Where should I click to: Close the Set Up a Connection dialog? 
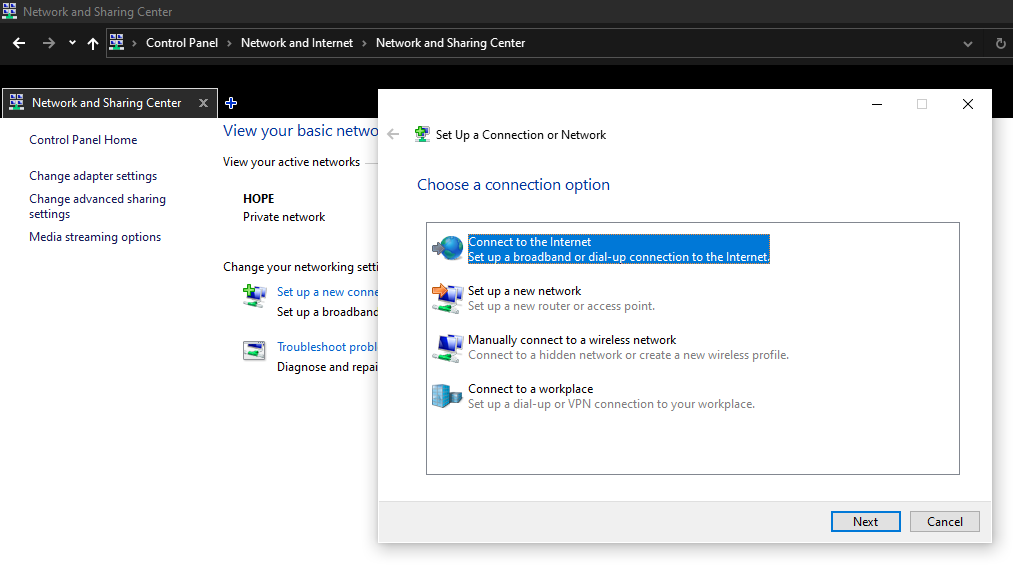click(968, 104)
